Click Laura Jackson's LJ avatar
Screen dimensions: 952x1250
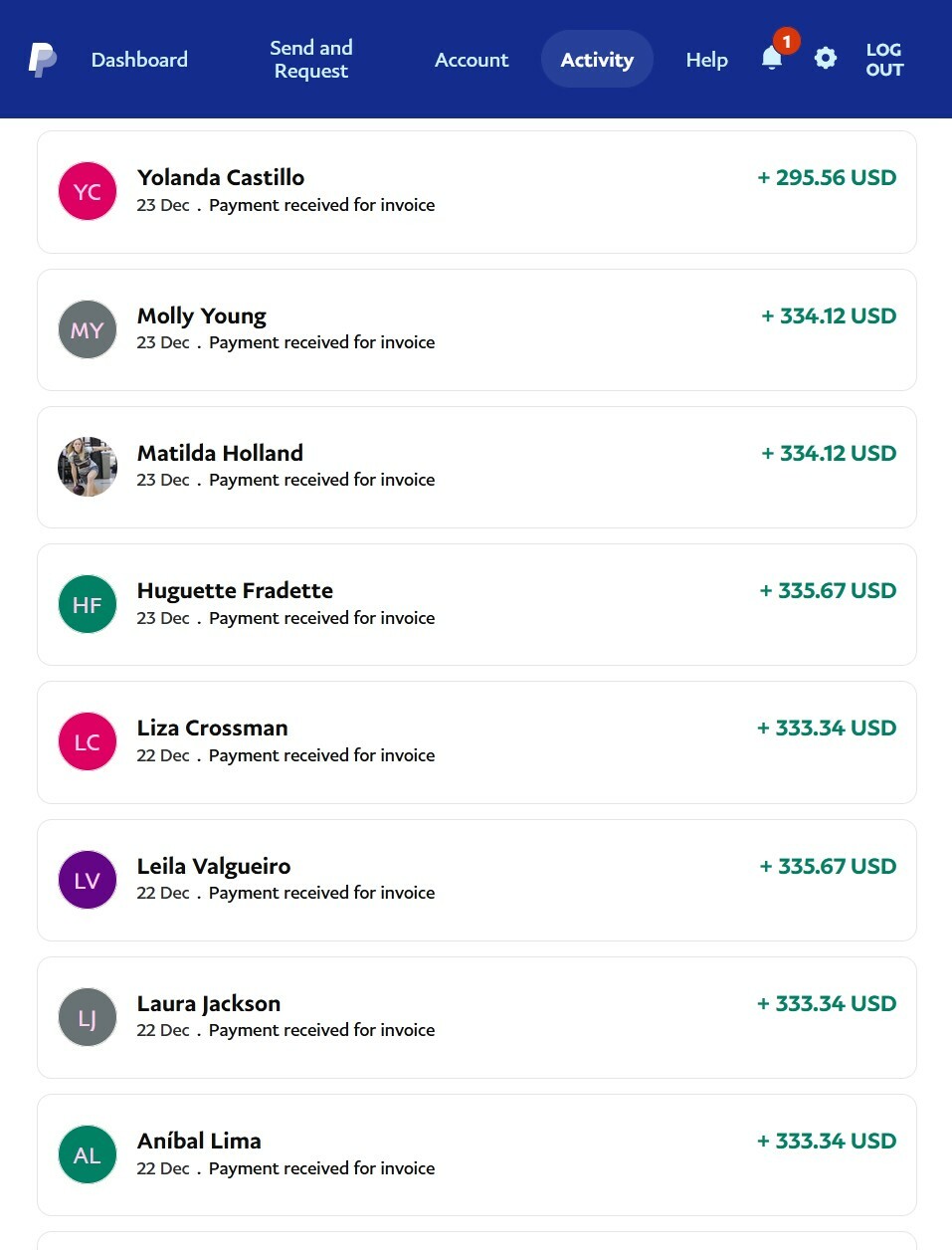(x=88, y=1017)
